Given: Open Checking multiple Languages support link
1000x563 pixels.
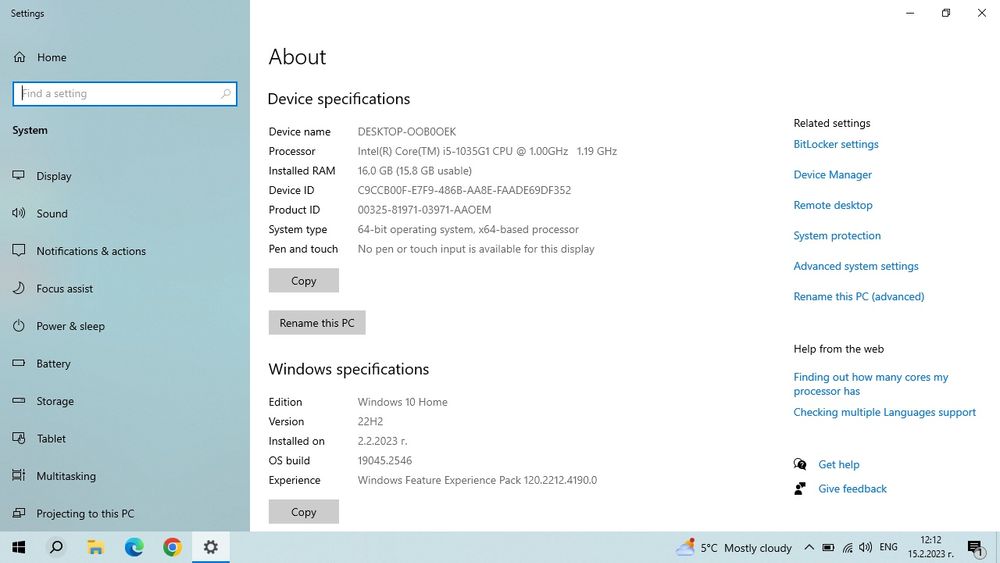Looking at the screenshot, I should [885, 412].
